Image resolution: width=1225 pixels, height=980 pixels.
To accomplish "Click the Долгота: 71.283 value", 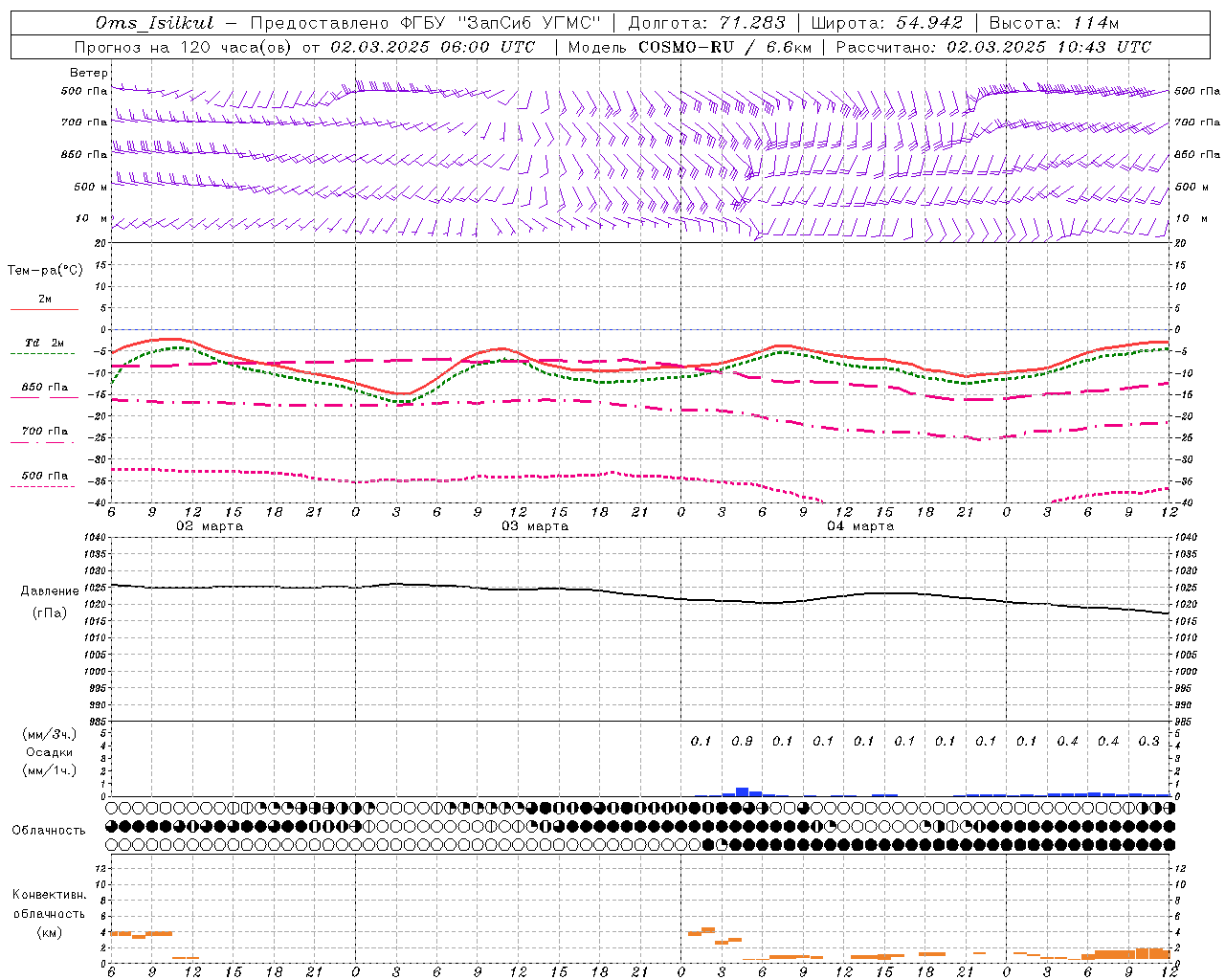I will click(706, 23).
